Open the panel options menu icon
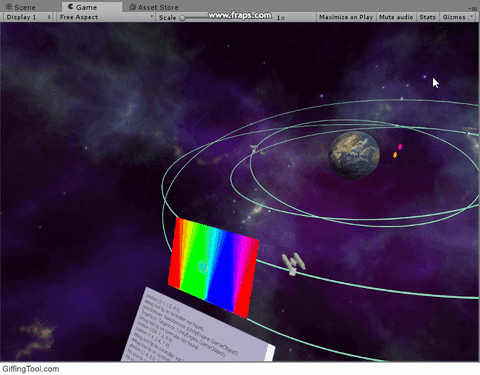Image resolution: width=480 pixels, height=375 pixels. 474,8
